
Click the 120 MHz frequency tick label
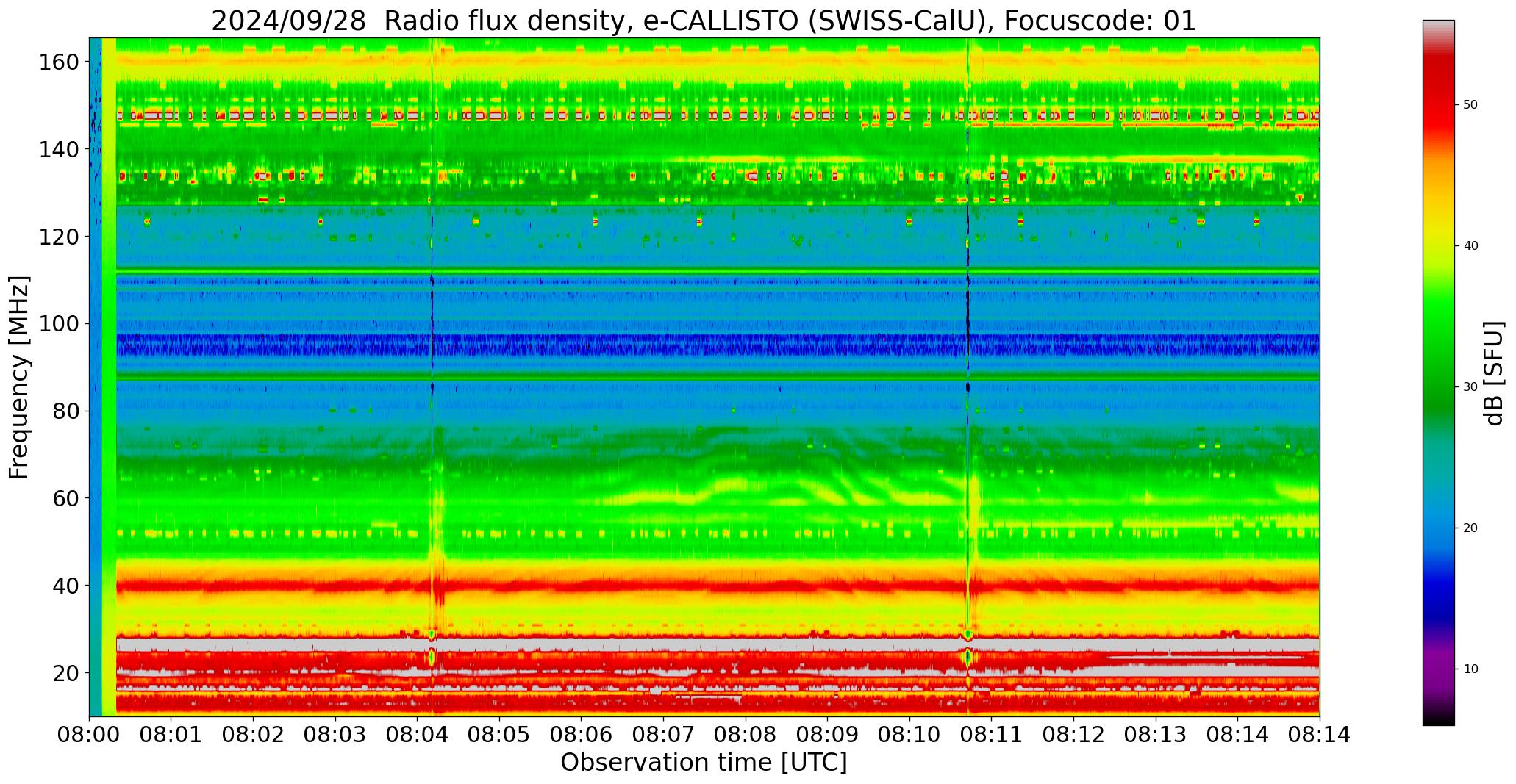pos(59,237)
